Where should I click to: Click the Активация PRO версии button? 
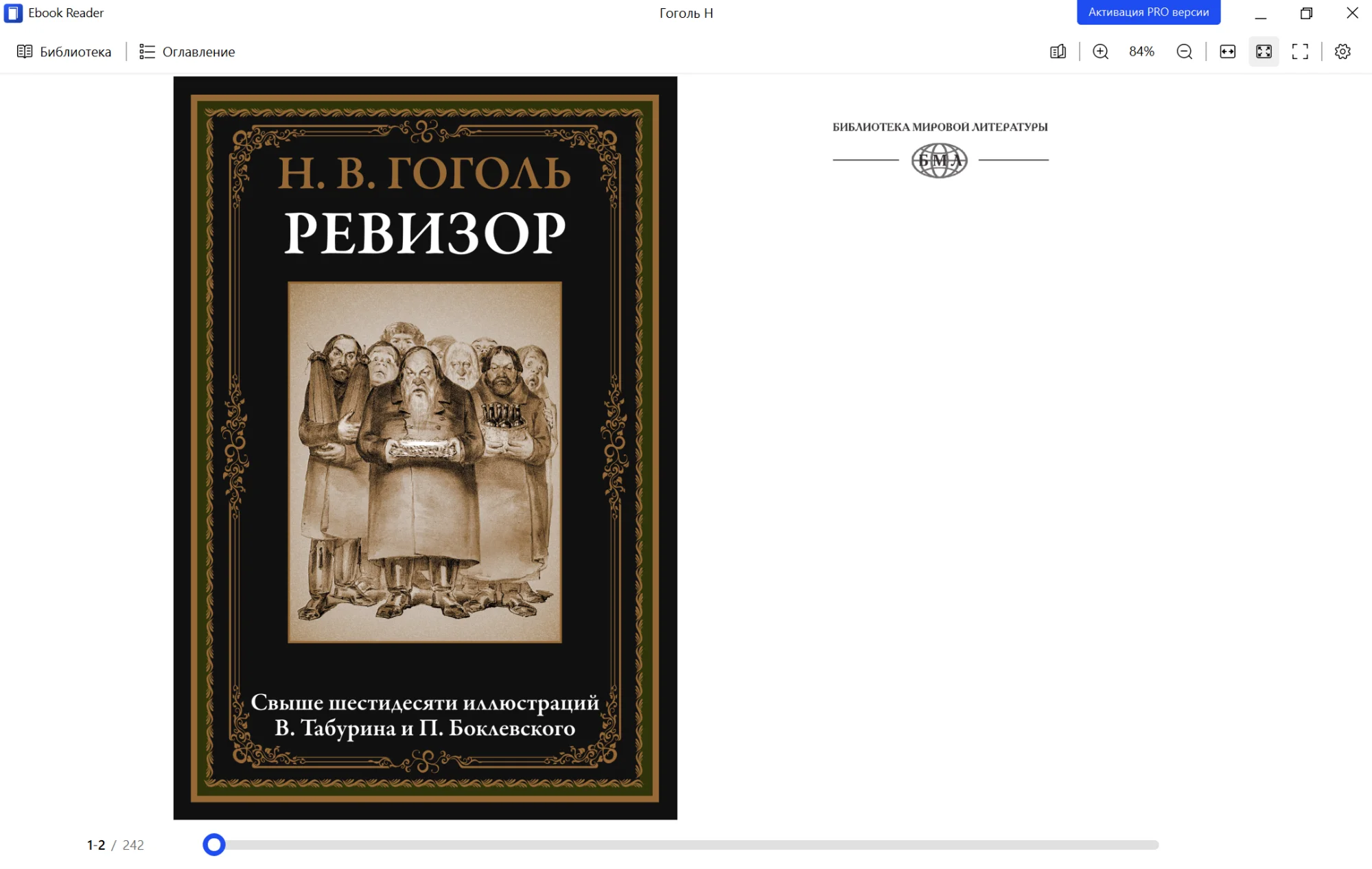[x=1148, y=12]
